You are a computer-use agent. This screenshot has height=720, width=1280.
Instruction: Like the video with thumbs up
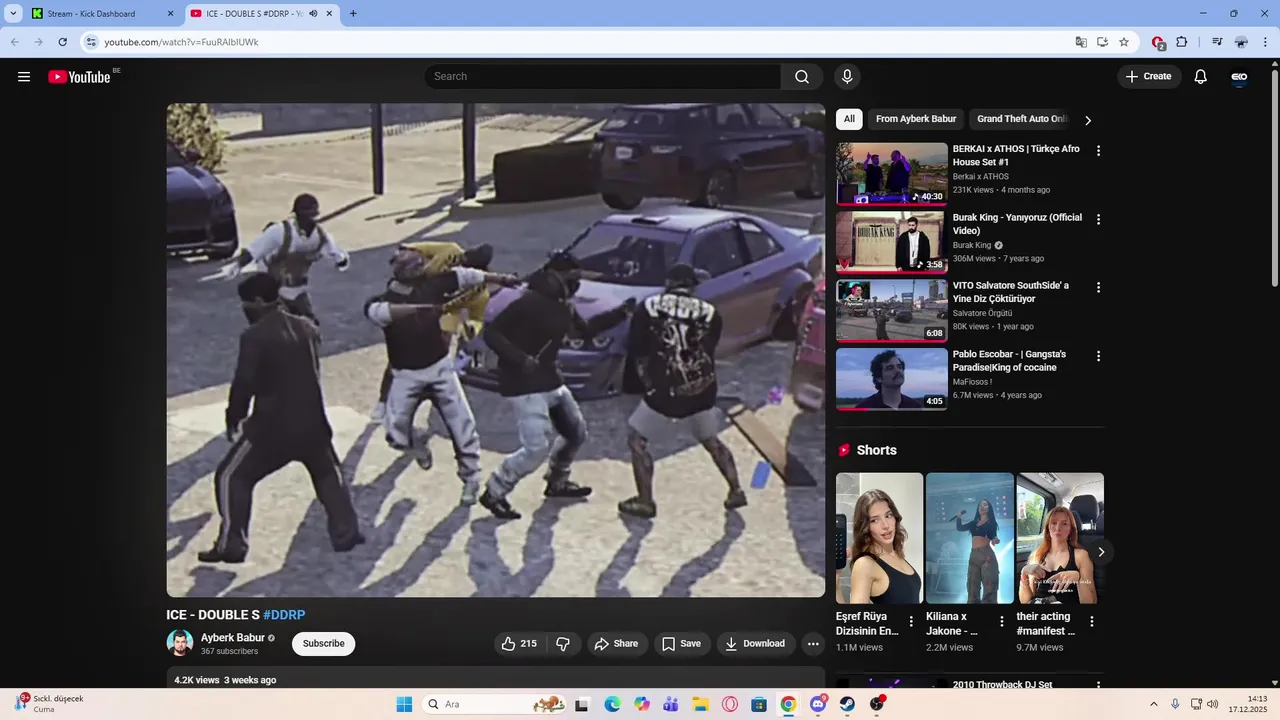coord(519,644)
